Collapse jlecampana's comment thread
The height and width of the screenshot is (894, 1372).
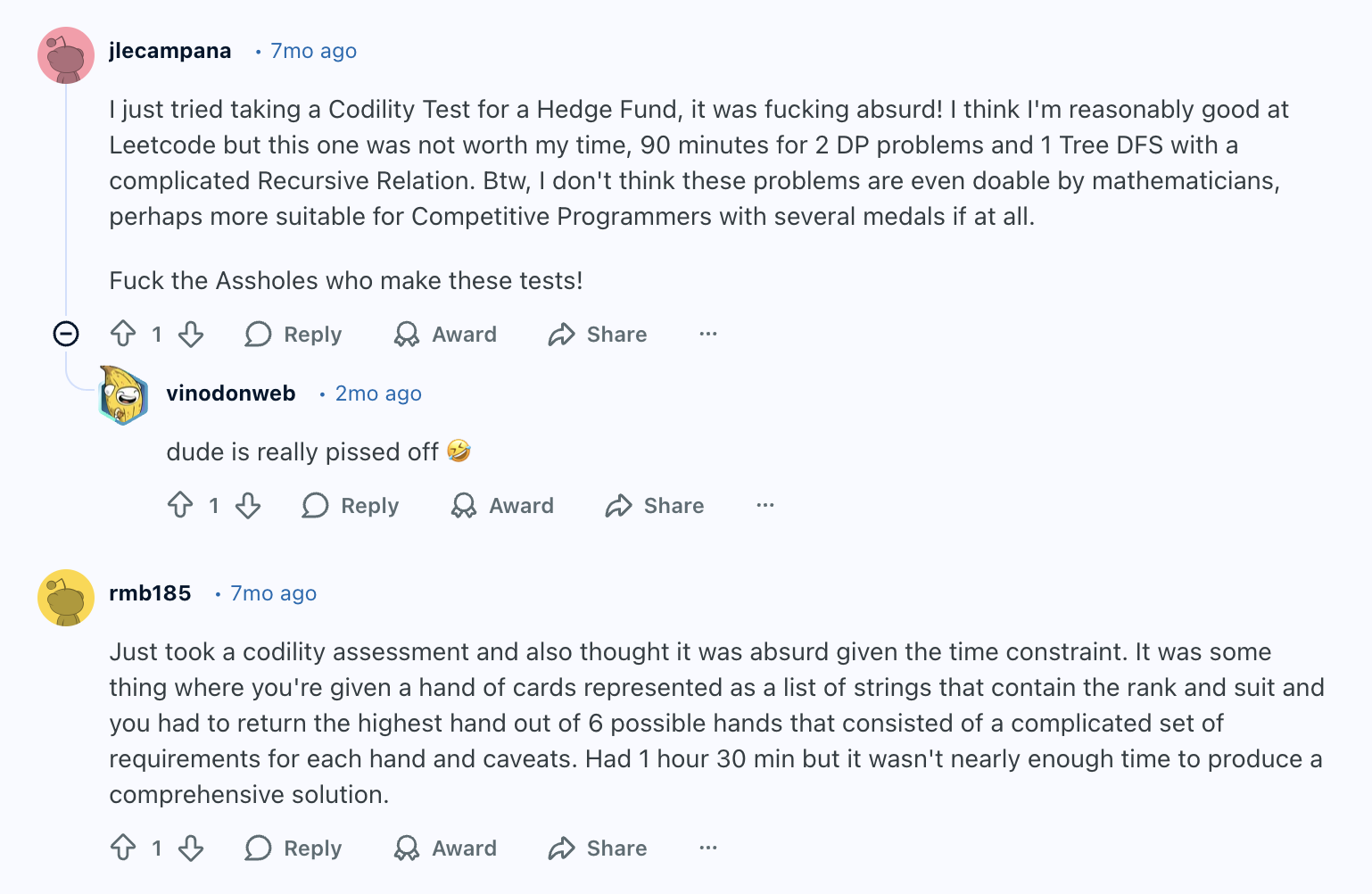coord(66,334)
